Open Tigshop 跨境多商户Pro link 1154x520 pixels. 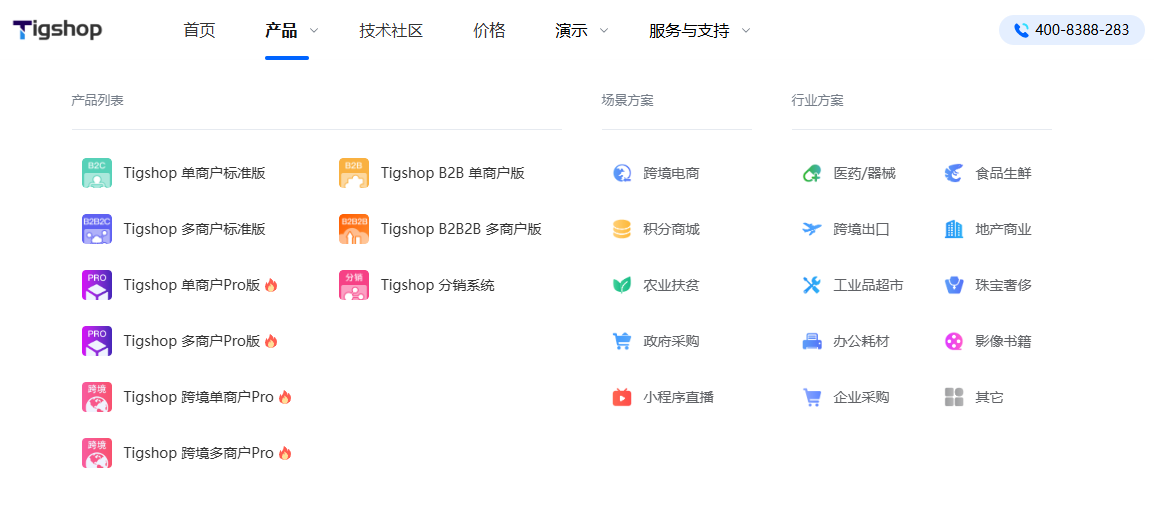click(x=199, y=453)
